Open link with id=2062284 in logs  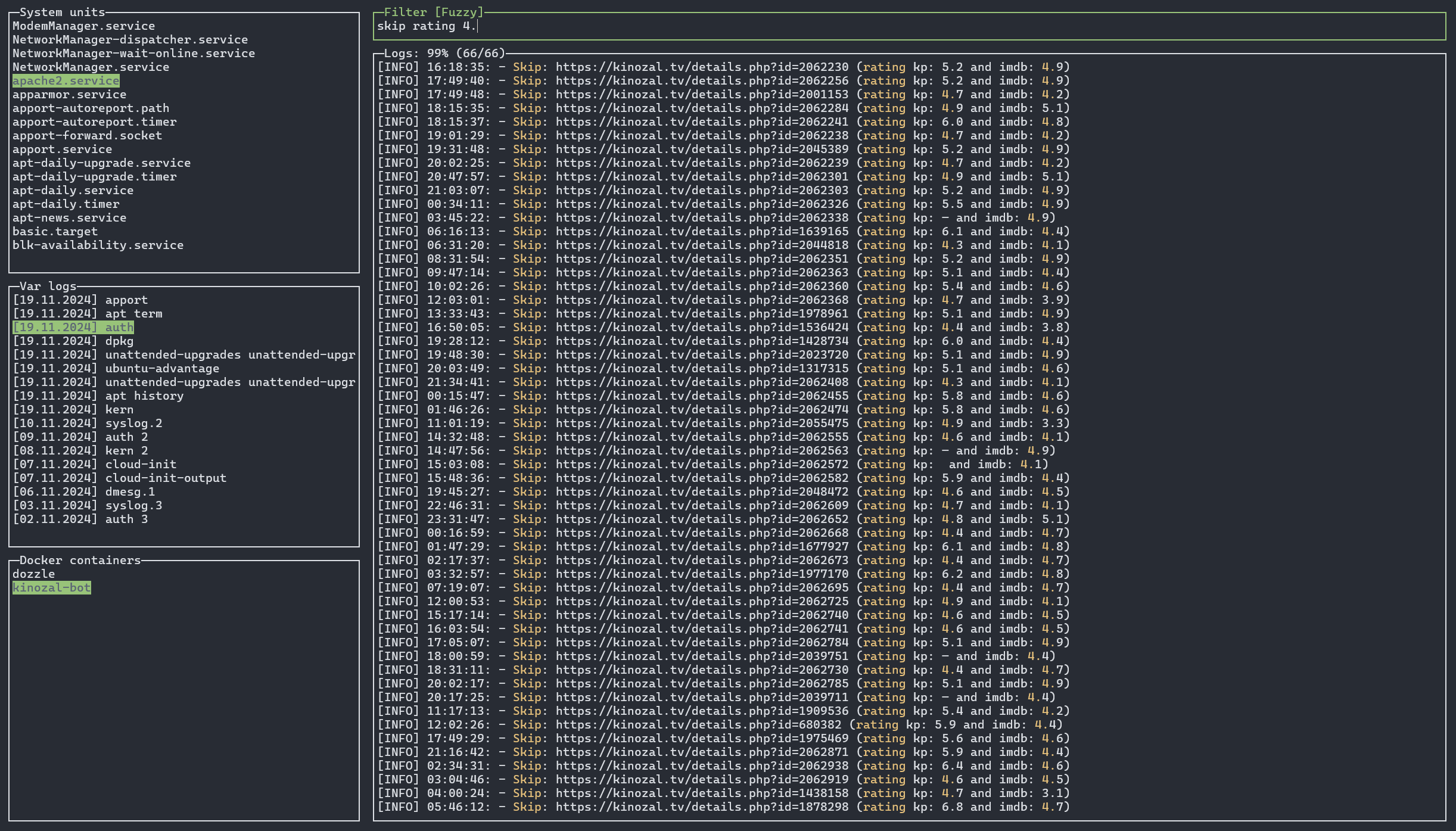coord(702,108)
